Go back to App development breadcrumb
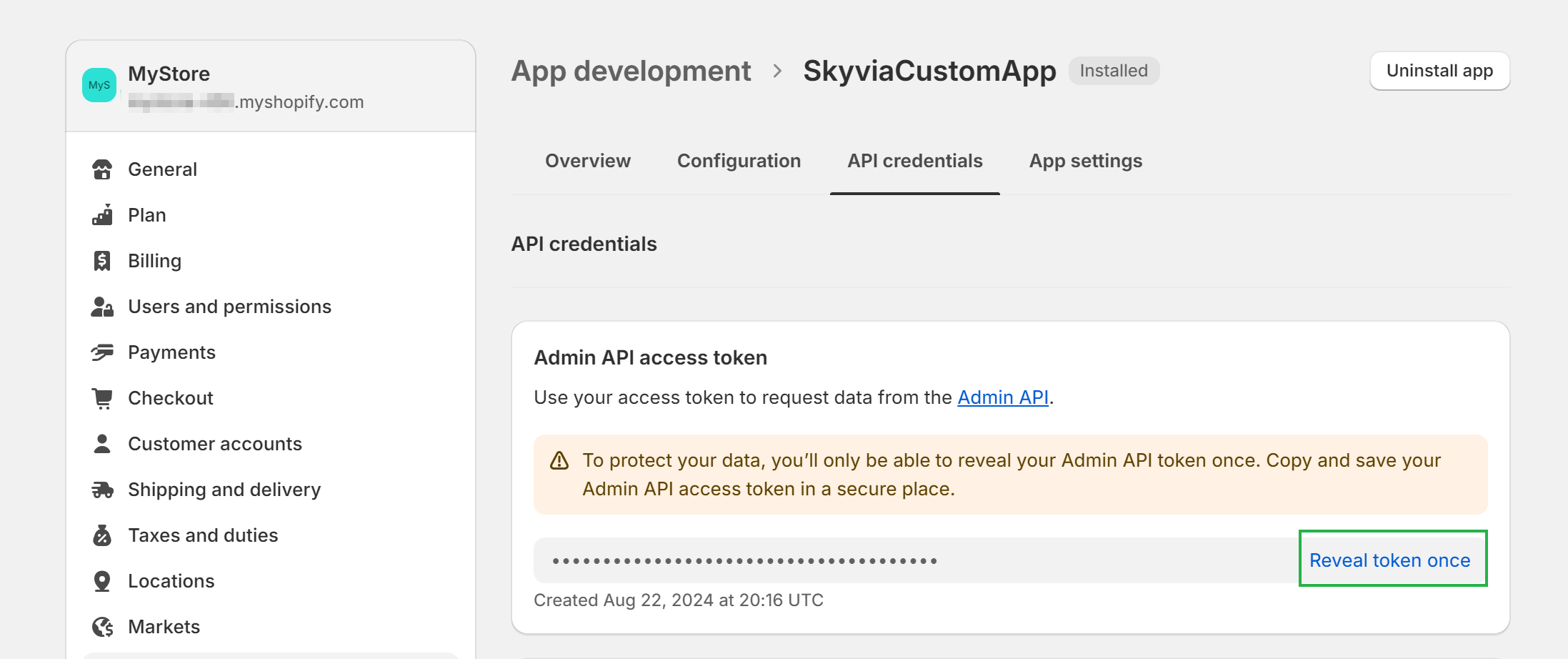Viewport: 1568px width, 659px height. tap(631, 71)
